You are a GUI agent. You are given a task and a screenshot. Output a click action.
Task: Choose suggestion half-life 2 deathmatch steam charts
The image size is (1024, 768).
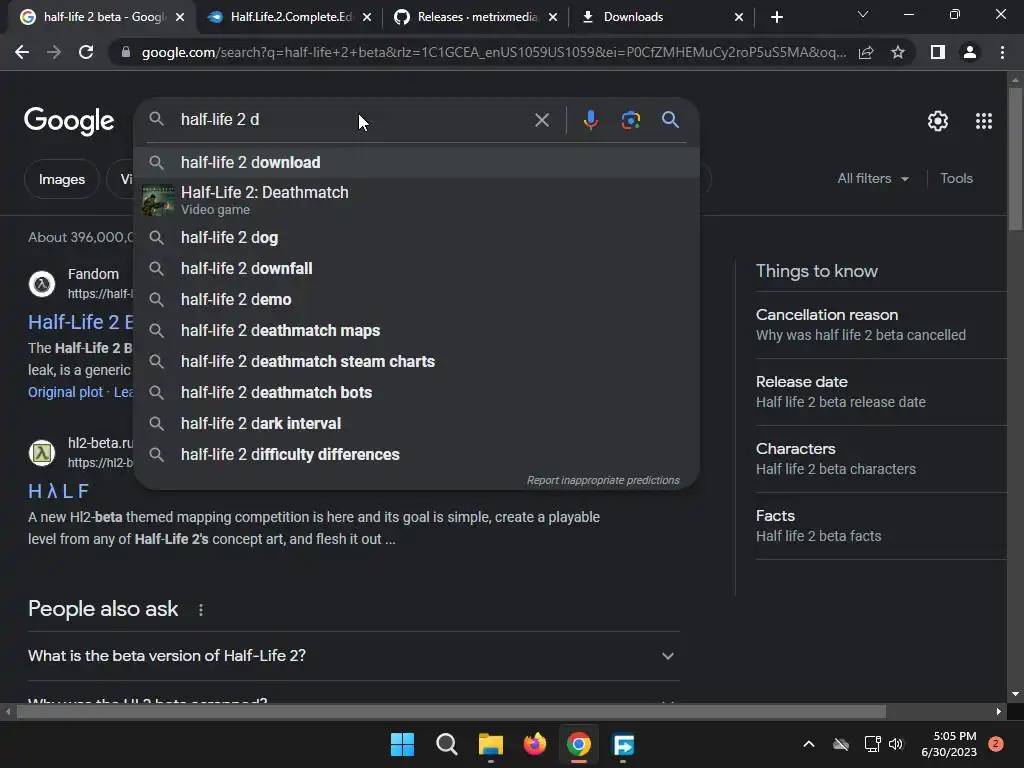tap(417, 361)
